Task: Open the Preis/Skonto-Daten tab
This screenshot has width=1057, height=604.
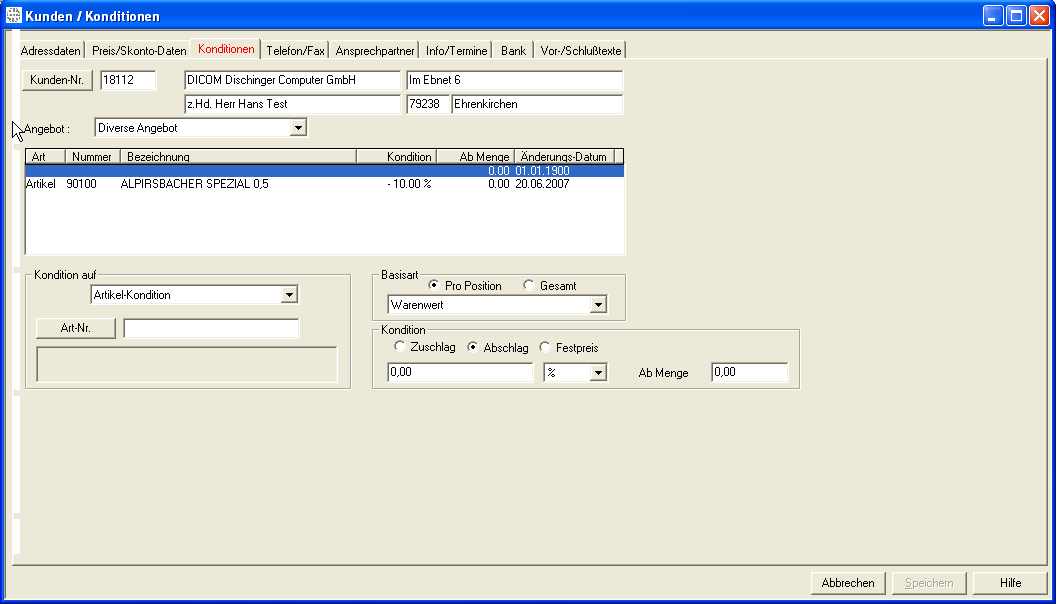Action: tap(139, 51)
